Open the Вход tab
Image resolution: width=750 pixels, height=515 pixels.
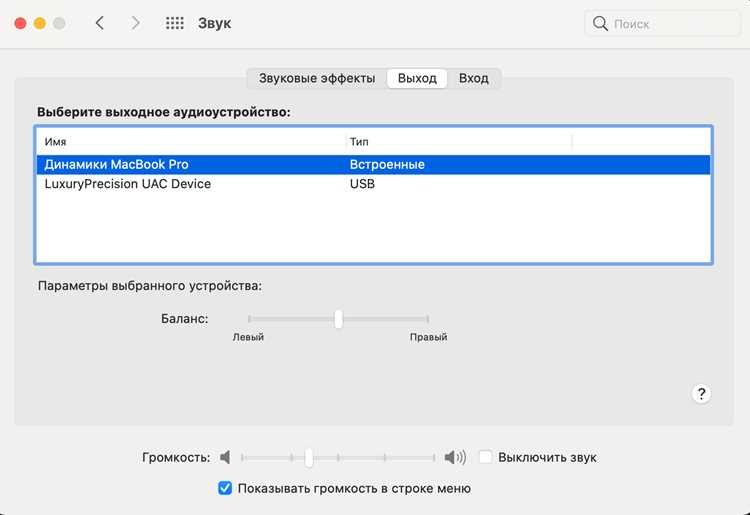point(474,78)
